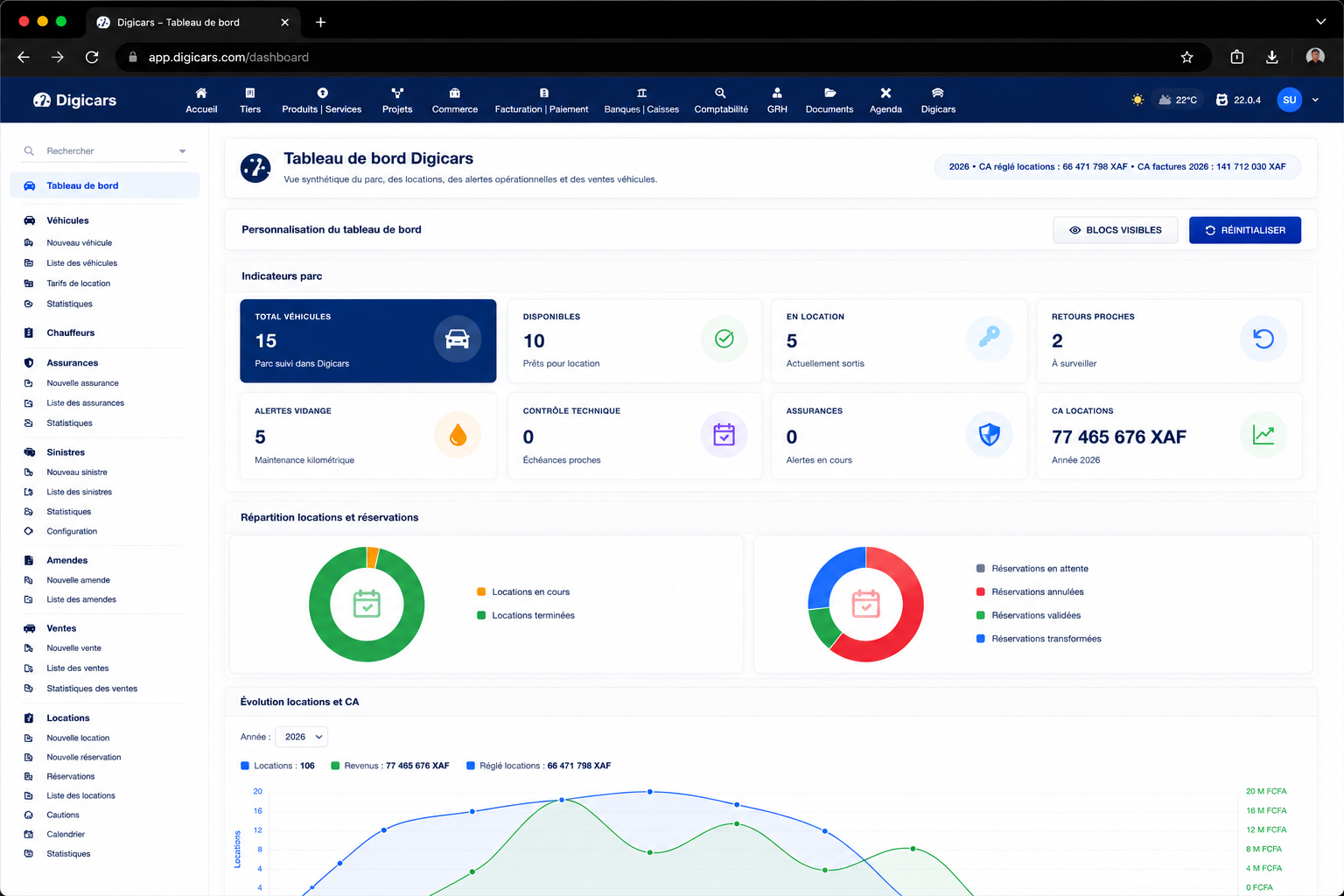Open Nouveau véhicule in sidebar
The height and width of the screenshot is (896, 1344).
click(80, 243)
